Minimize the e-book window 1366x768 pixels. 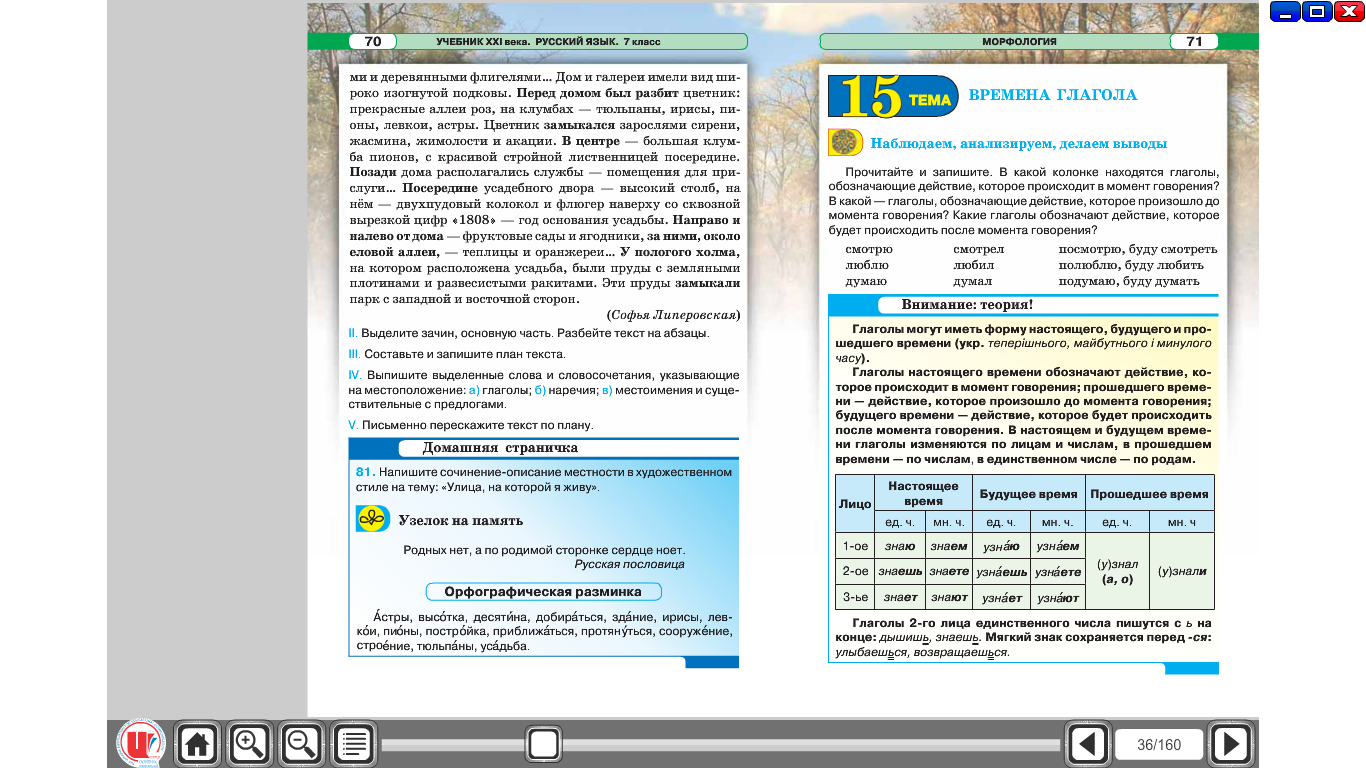(1286, 12)
